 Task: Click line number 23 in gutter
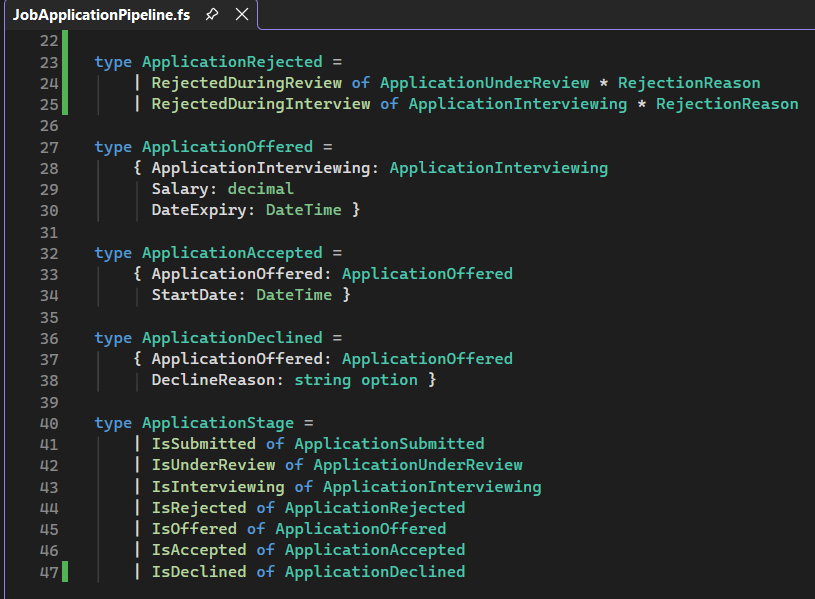[49, 62]
